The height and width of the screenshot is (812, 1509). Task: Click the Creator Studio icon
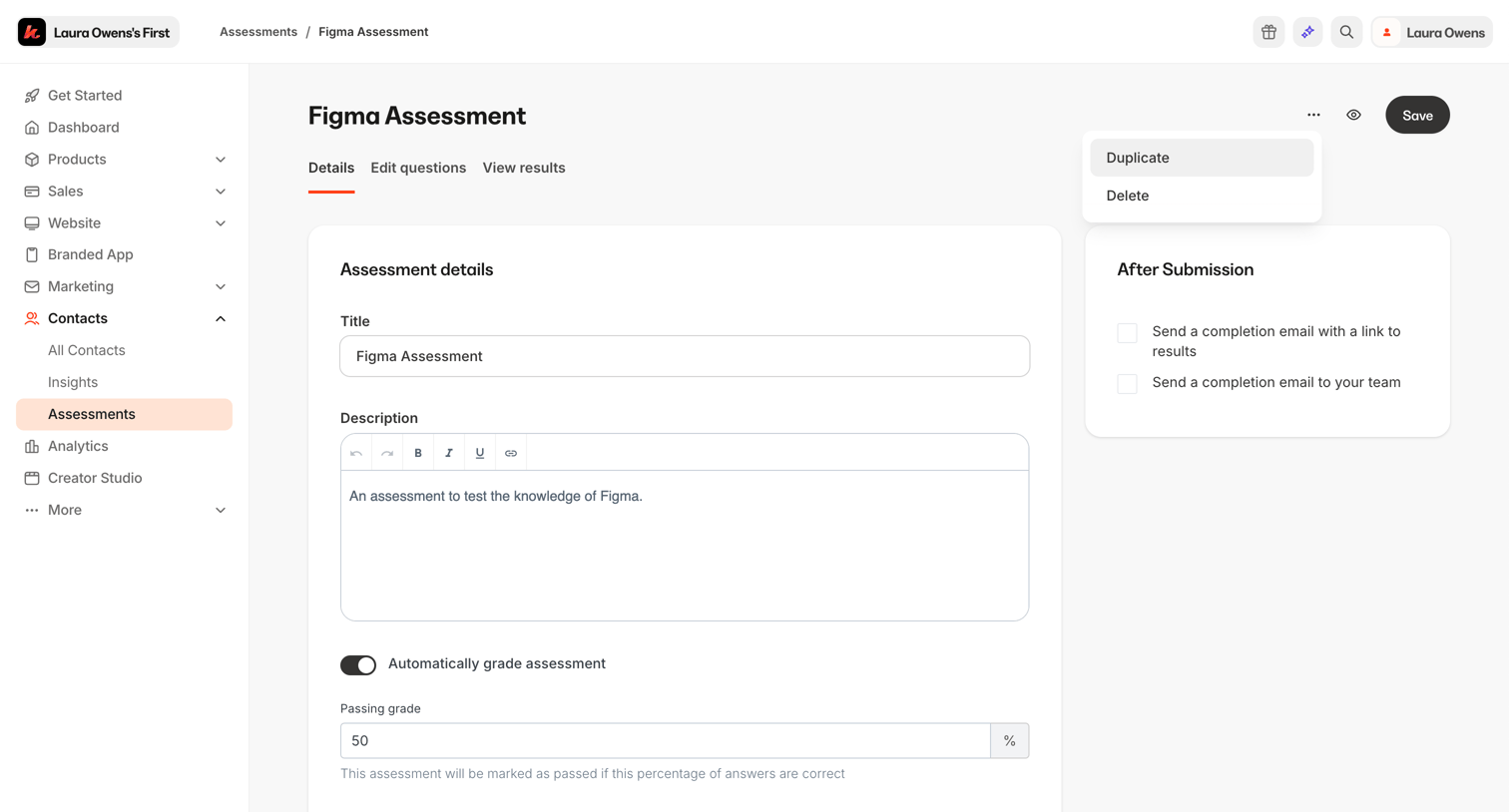[32, 478]
